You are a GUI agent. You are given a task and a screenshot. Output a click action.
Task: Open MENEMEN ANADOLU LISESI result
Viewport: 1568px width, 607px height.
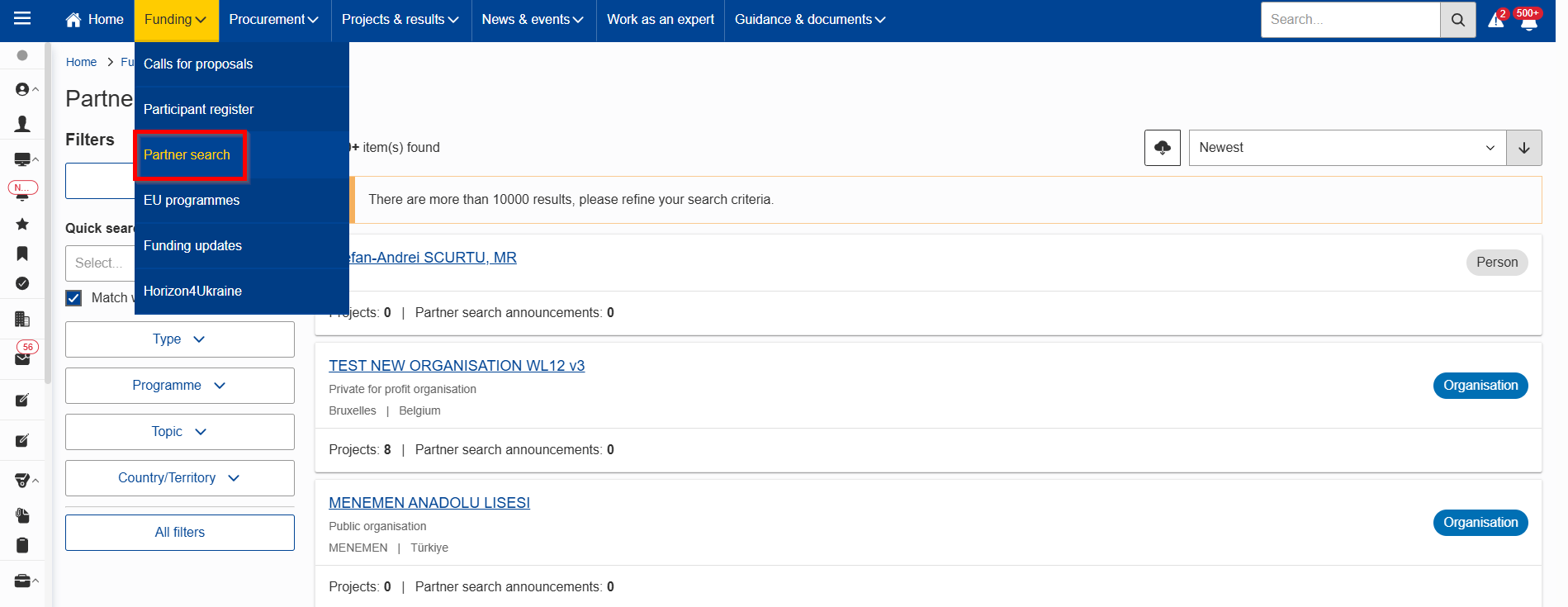[x=429, y=503]
